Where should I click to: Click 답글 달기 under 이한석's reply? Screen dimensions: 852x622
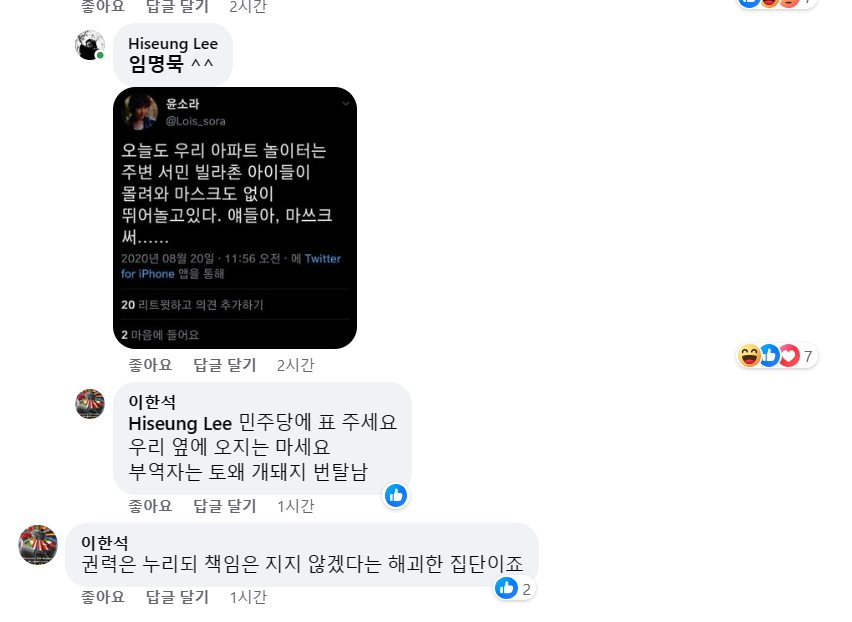[x=225, y=506]
